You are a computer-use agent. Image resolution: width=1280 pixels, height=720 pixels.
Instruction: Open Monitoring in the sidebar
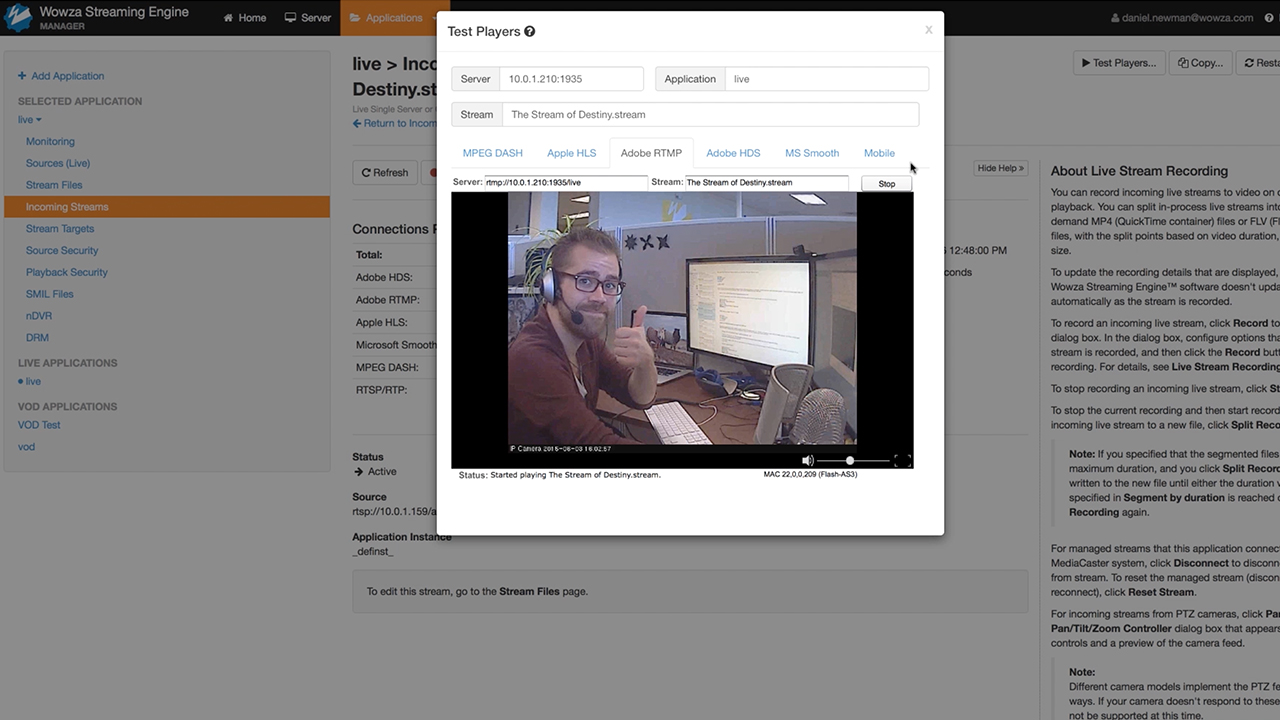50,142
